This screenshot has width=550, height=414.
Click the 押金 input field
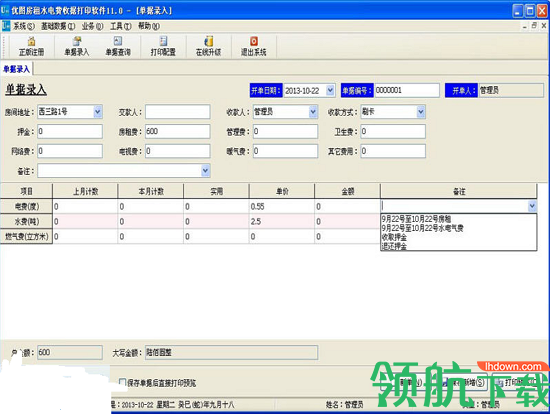pos(70,132)
